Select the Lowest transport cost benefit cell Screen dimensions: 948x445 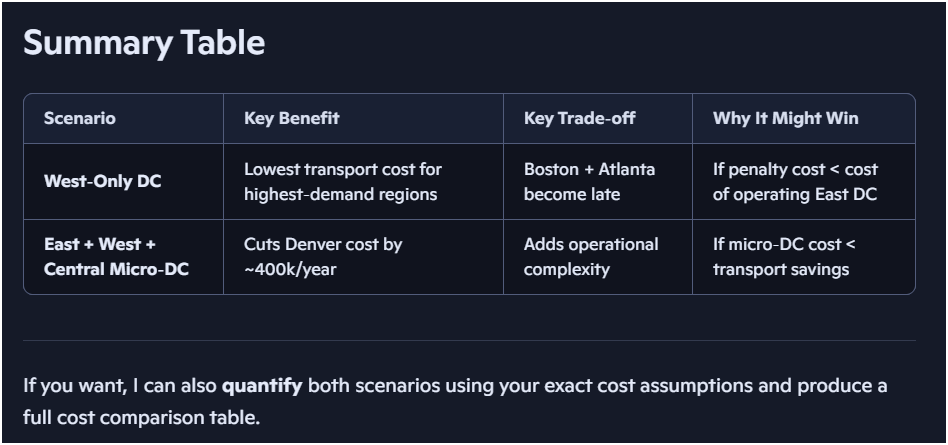point(343,182)
